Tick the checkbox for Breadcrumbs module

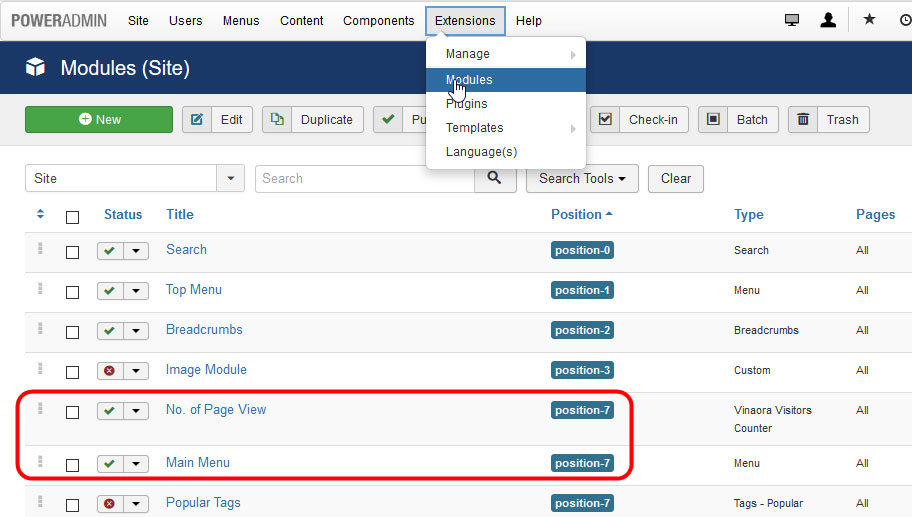click(x=72, y=332)
